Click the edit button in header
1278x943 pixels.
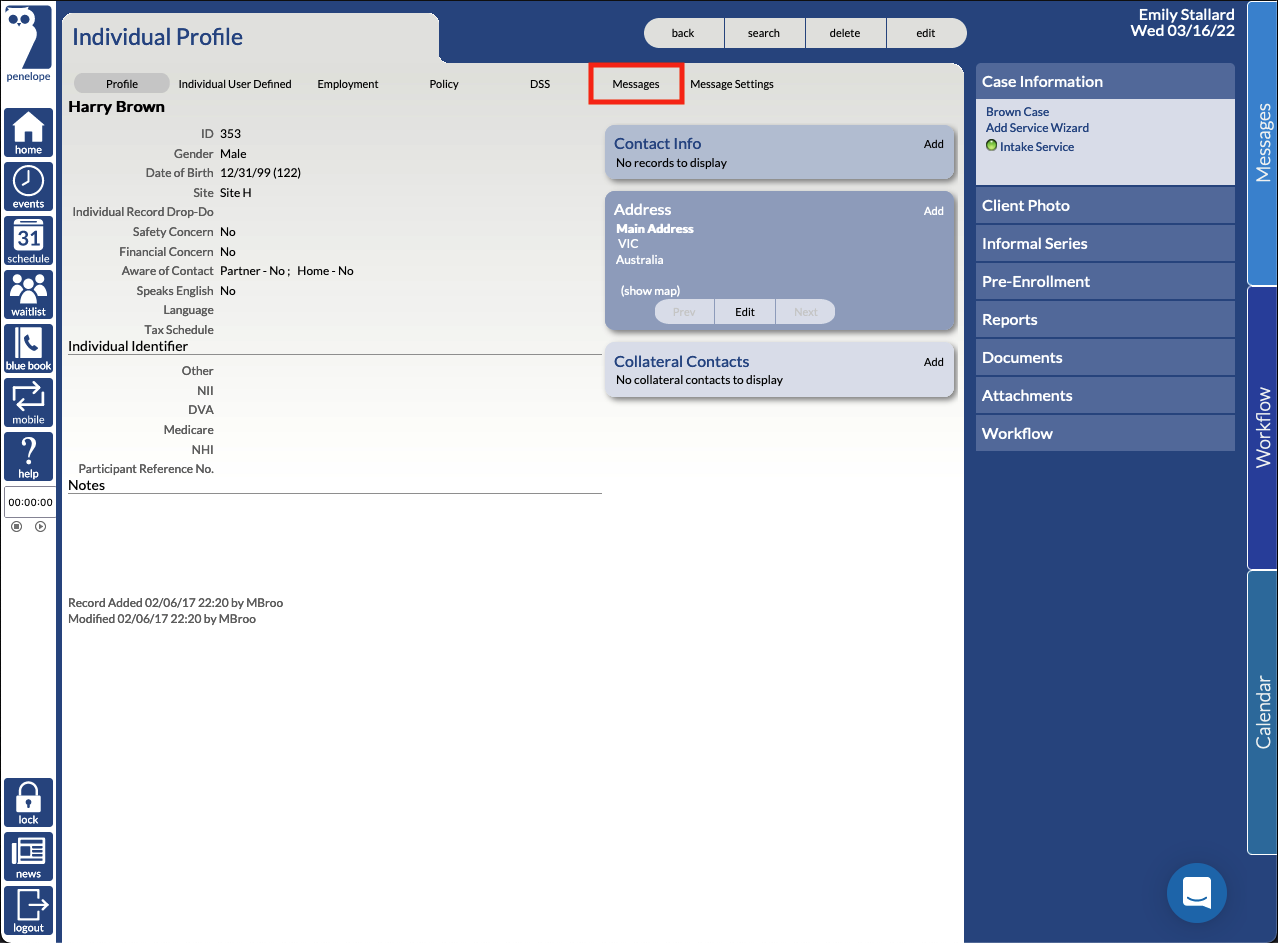[926, 33]
